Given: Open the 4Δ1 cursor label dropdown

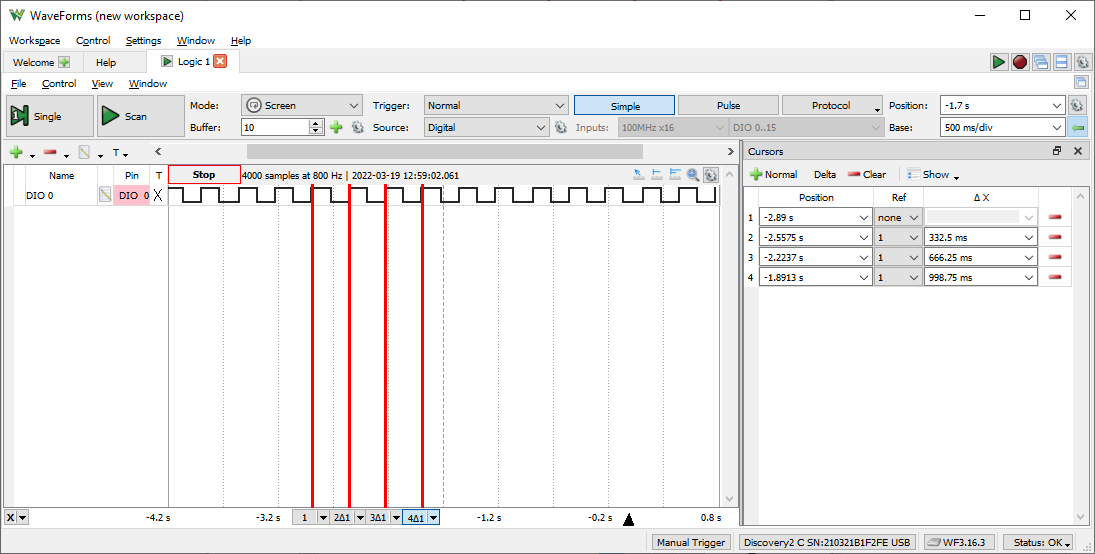Looking at the screenshot, I should (x=434, y=518).
